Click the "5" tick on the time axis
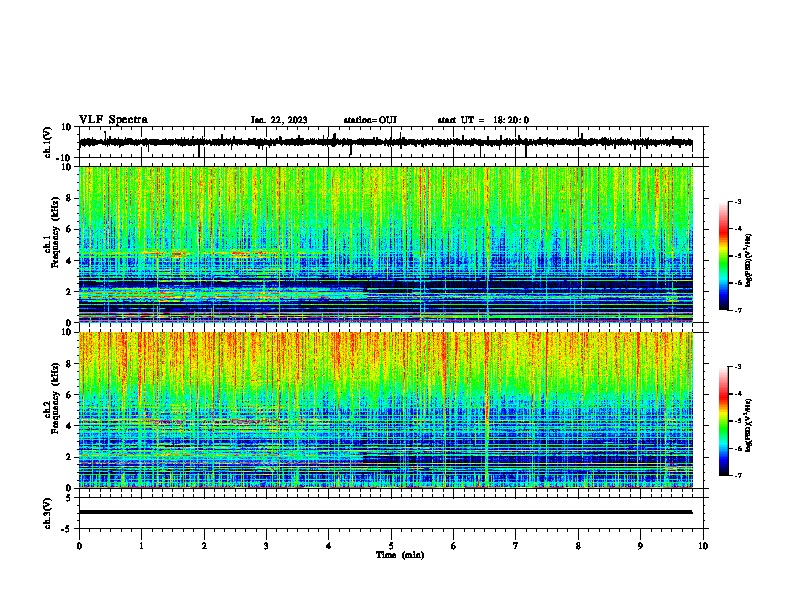Screen dimensions: 792x612 tap(391, 546)
